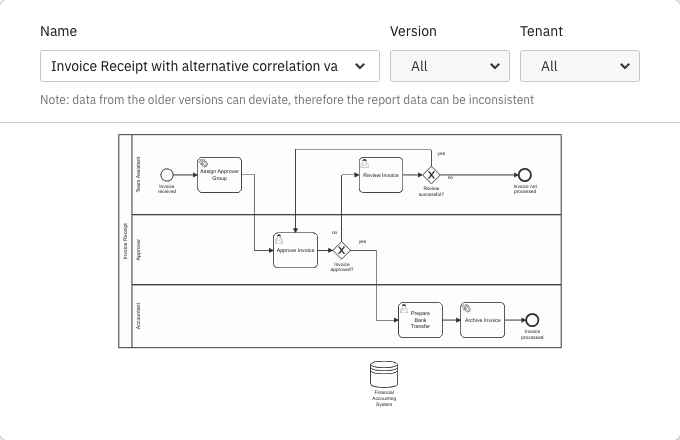Screen dimensions: 680x440
Task: Click the Invoice not processed end event
Action: click(525, 175)
